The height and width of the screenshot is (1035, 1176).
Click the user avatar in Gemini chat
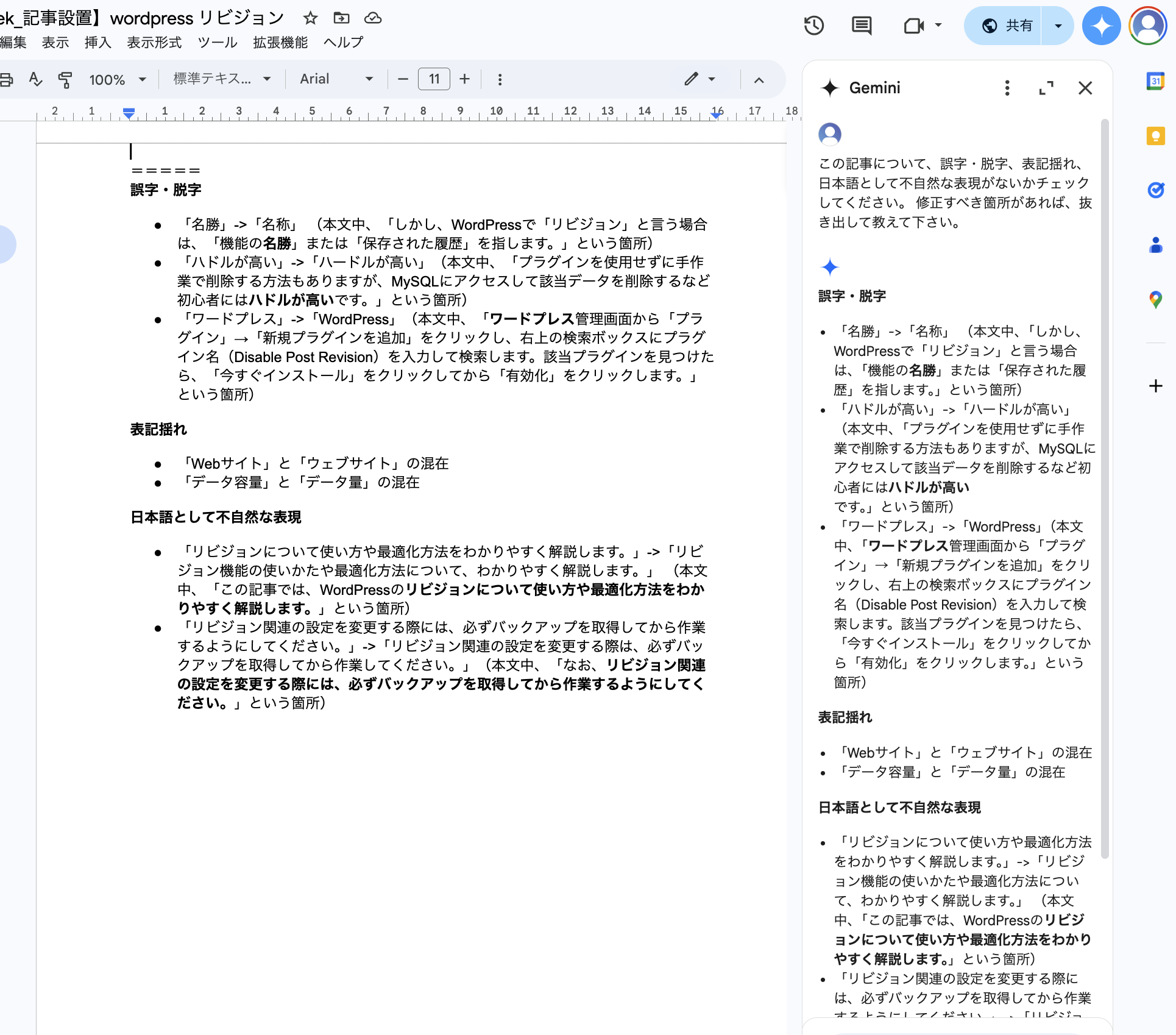[x=830, y=134]
